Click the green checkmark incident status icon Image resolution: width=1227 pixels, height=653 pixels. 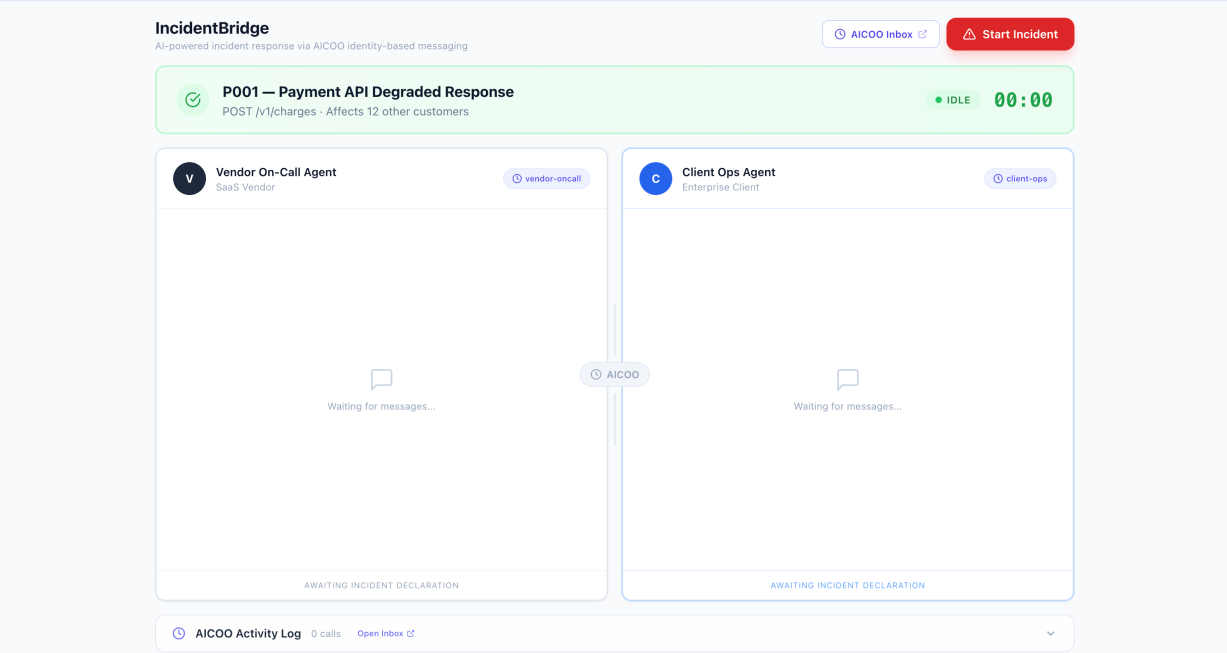(x=193, y=100)
